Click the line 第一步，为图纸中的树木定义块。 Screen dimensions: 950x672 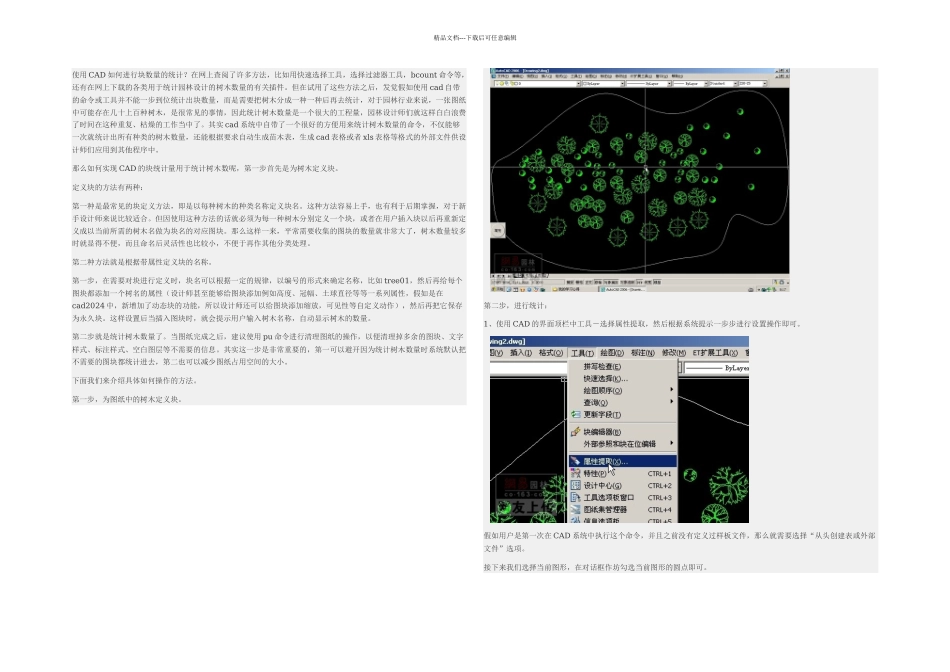click(127, 399)
